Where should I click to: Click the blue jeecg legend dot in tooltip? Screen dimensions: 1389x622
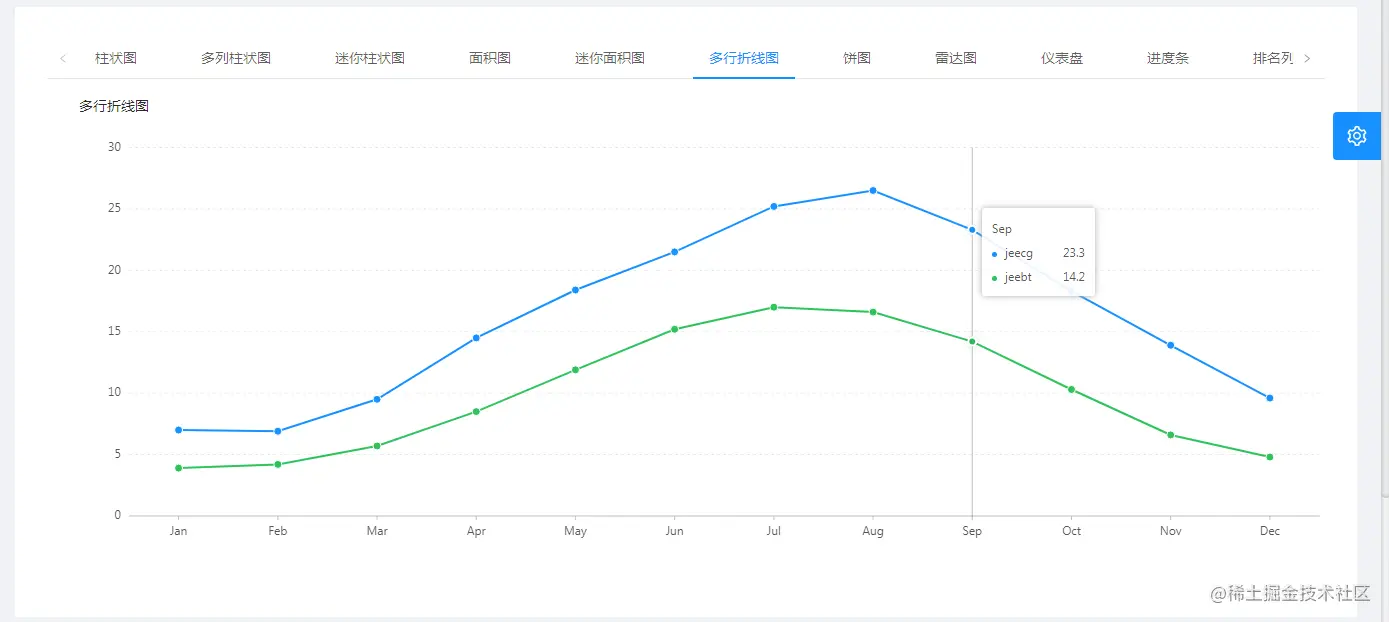point(992,253)
